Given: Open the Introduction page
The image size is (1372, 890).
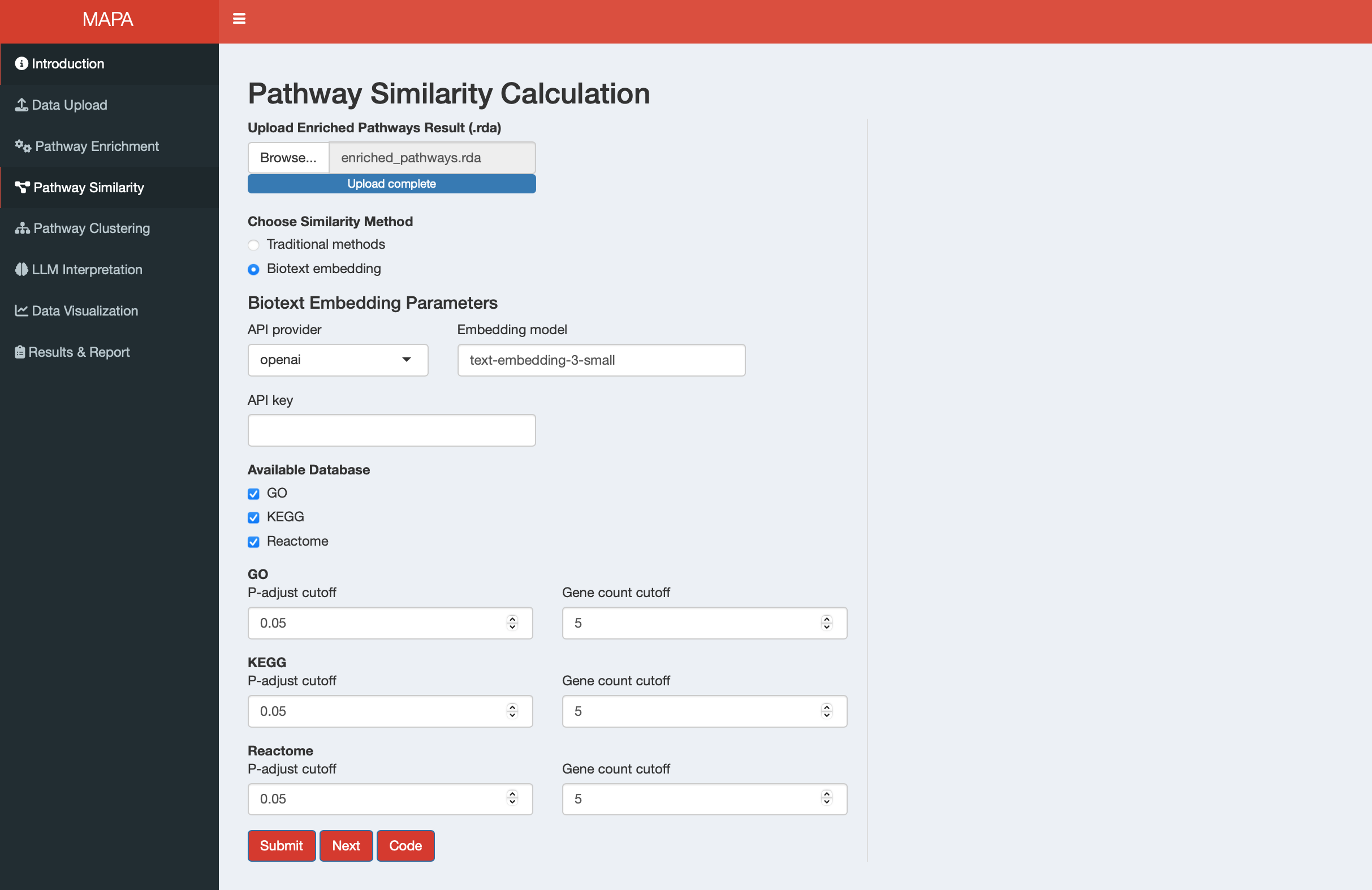Looking at the screenshot, I should point(110,64).
